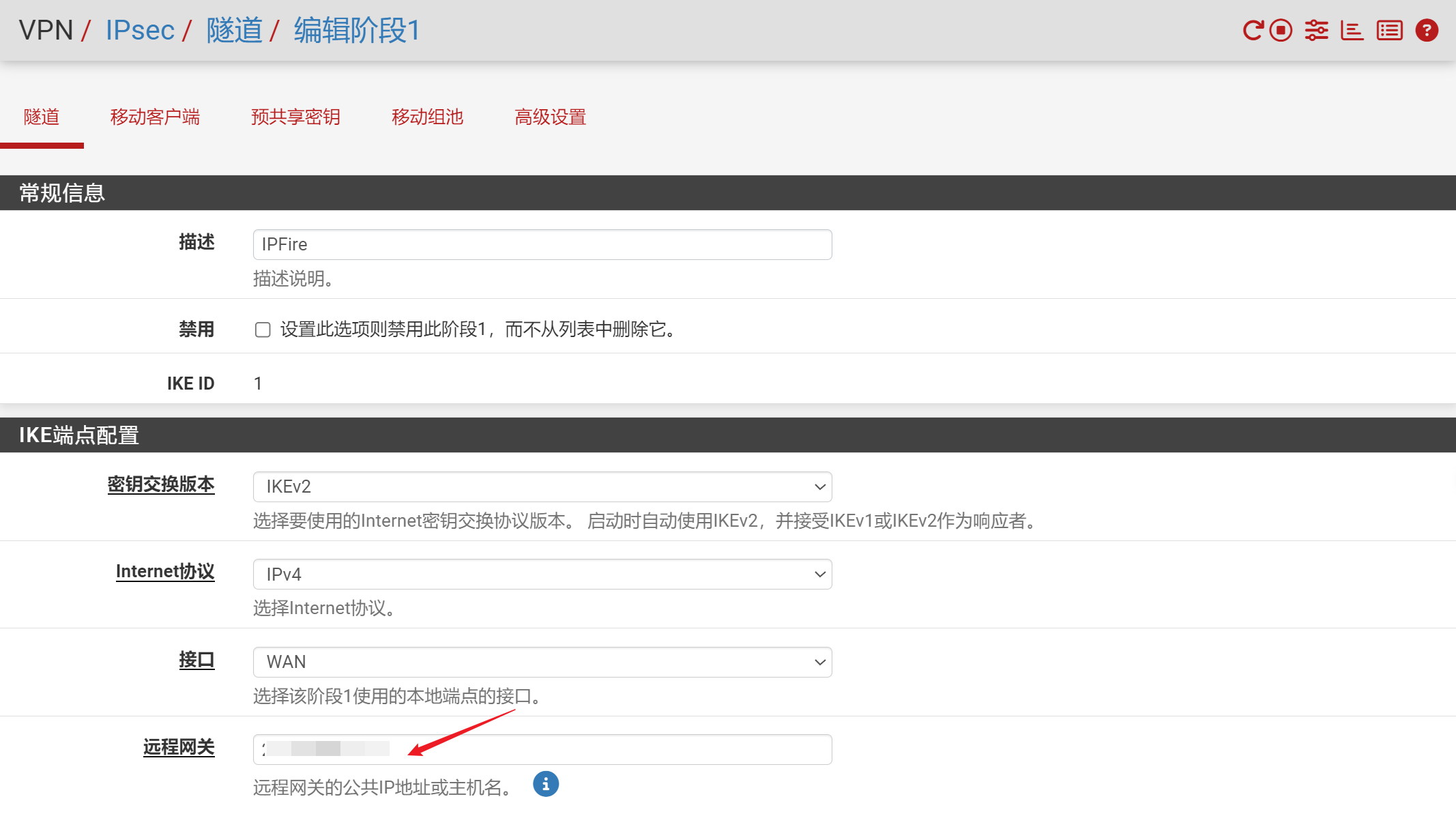This screenshot has height=814, width=1456.
Task: Click the blue info icon for remote gateway
Action: (x=545, y=784)
